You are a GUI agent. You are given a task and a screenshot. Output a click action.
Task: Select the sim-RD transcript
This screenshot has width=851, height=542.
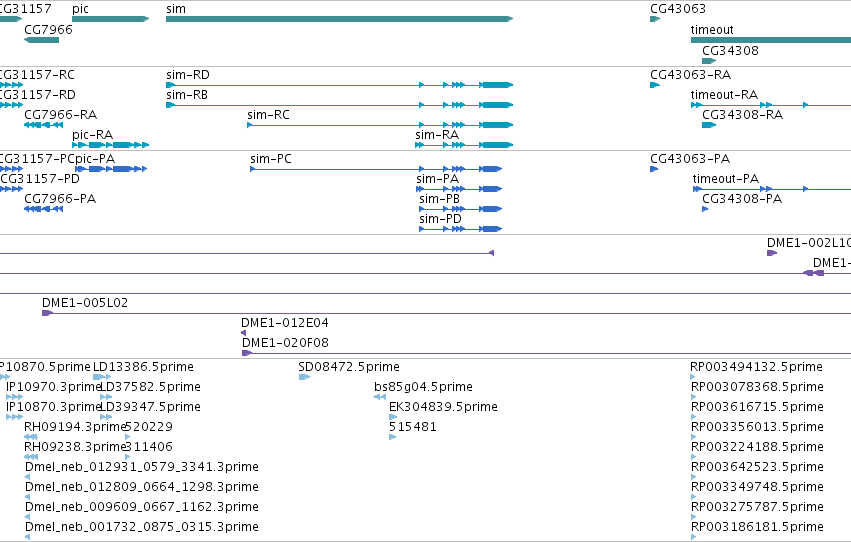pyautogui.click(x=339, y=85)
